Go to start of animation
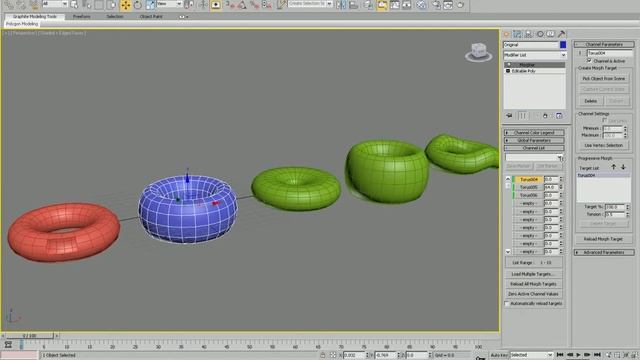640x360 pixels. pyautogui.click(x=560, y=355)
